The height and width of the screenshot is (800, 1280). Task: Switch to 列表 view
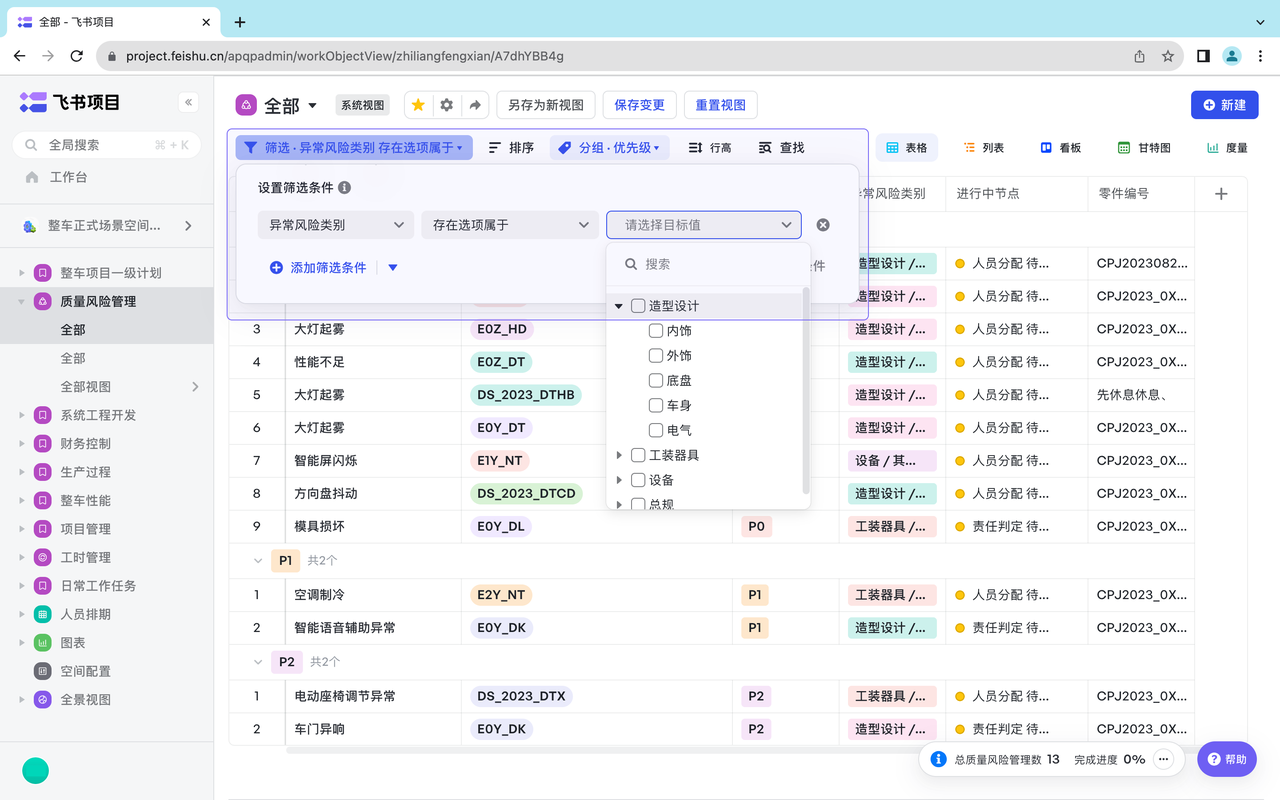coord(984,148)
